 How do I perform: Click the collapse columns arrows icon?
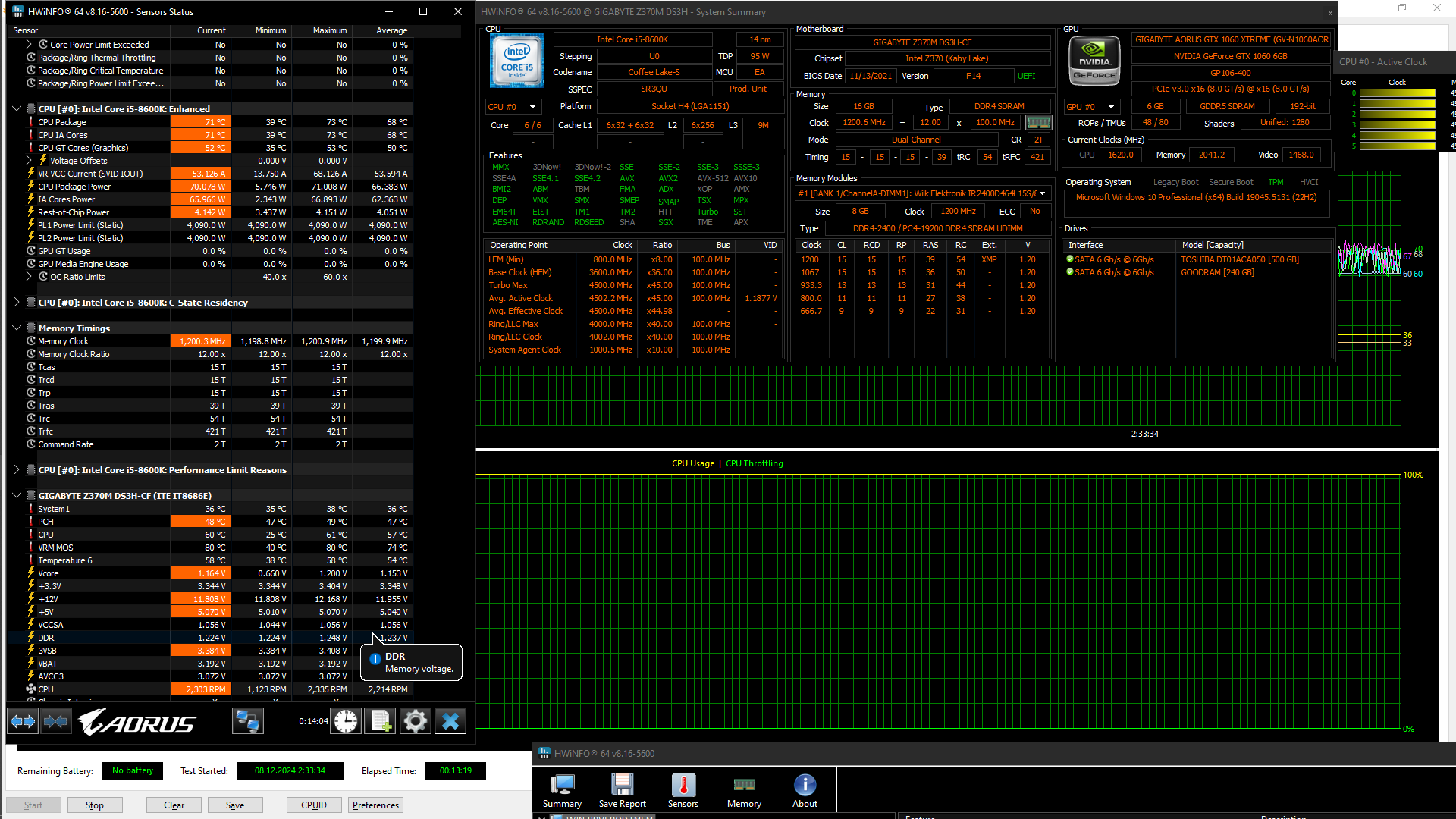[x=55, y=721]
